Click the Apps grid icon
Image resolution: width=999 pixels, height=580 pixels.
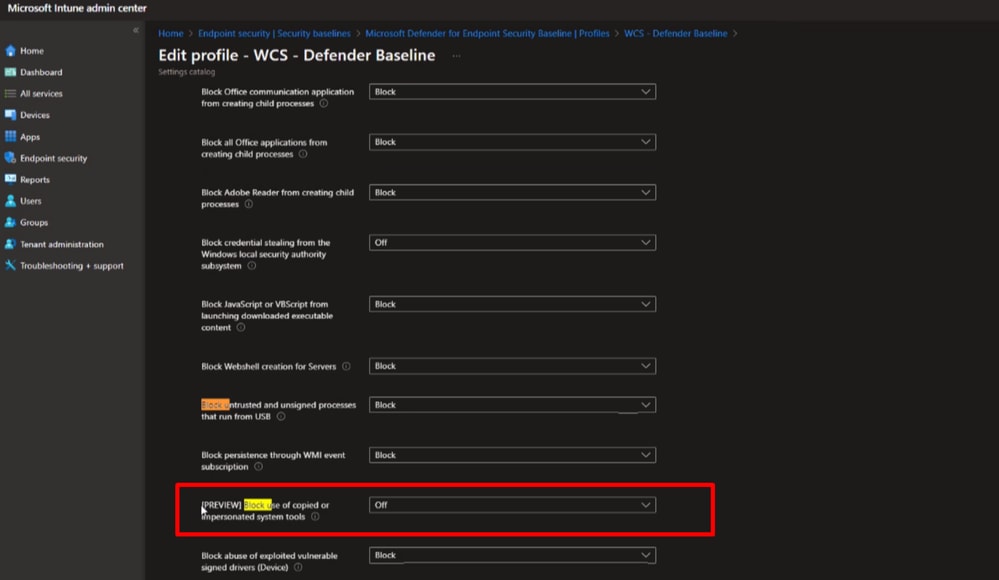[x=10, y=136]
